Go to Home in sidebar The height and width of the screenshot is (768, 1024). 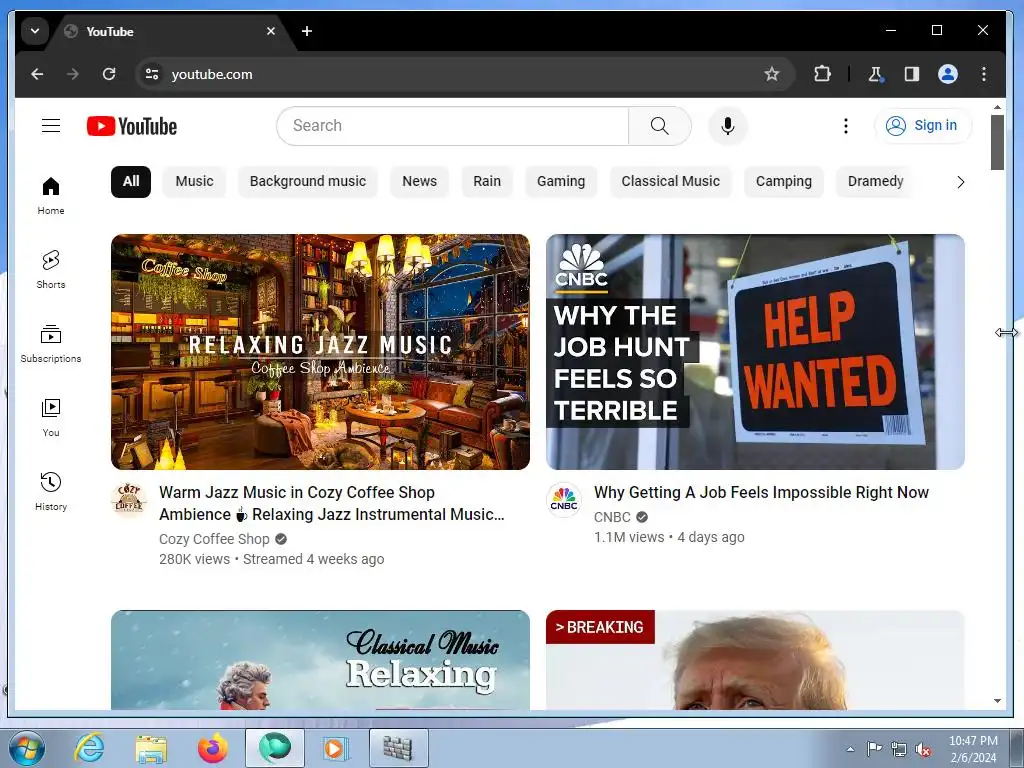(x=51, y=195)
